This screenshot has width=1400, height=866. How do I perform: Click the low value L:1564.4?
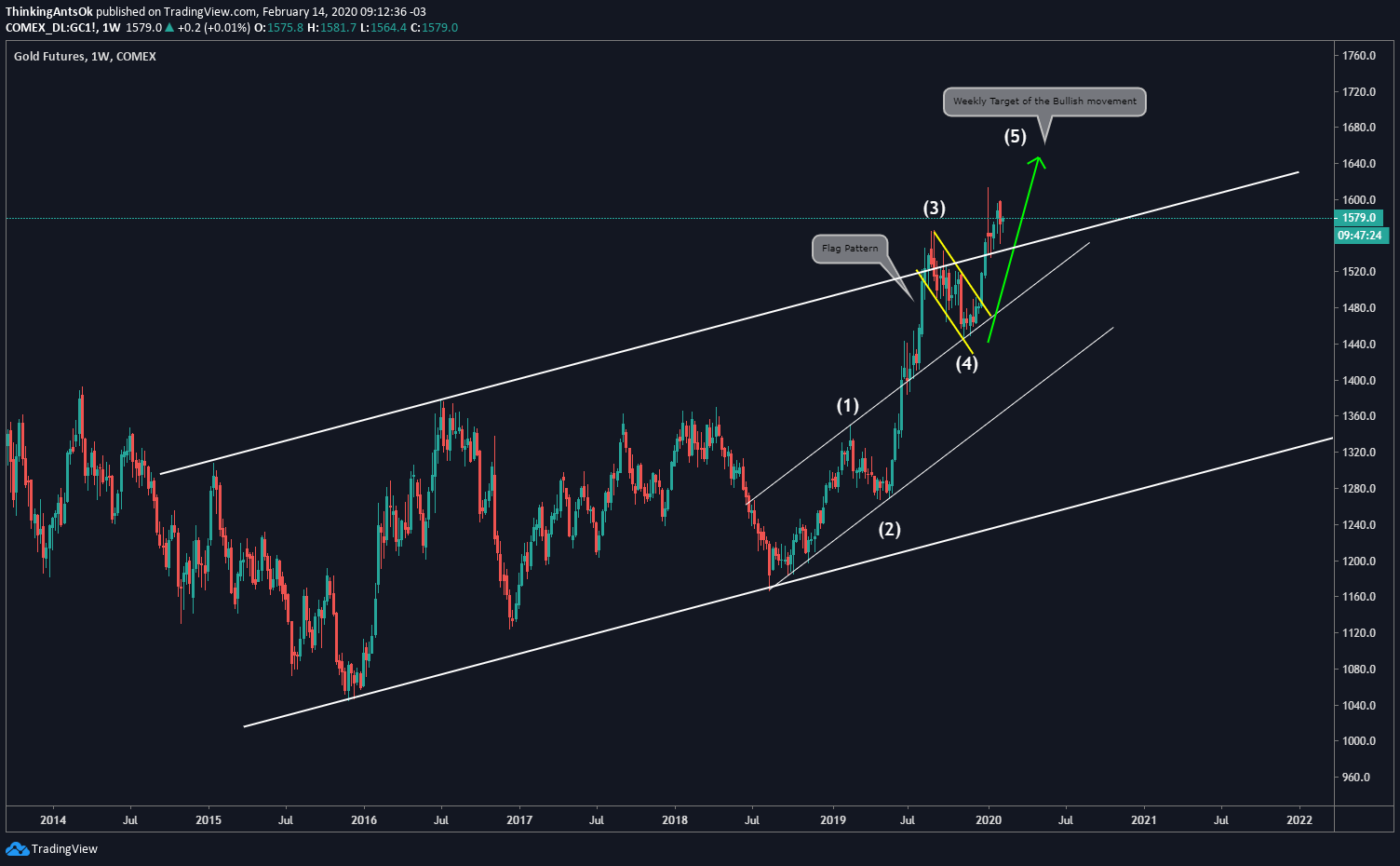point(384,28)
